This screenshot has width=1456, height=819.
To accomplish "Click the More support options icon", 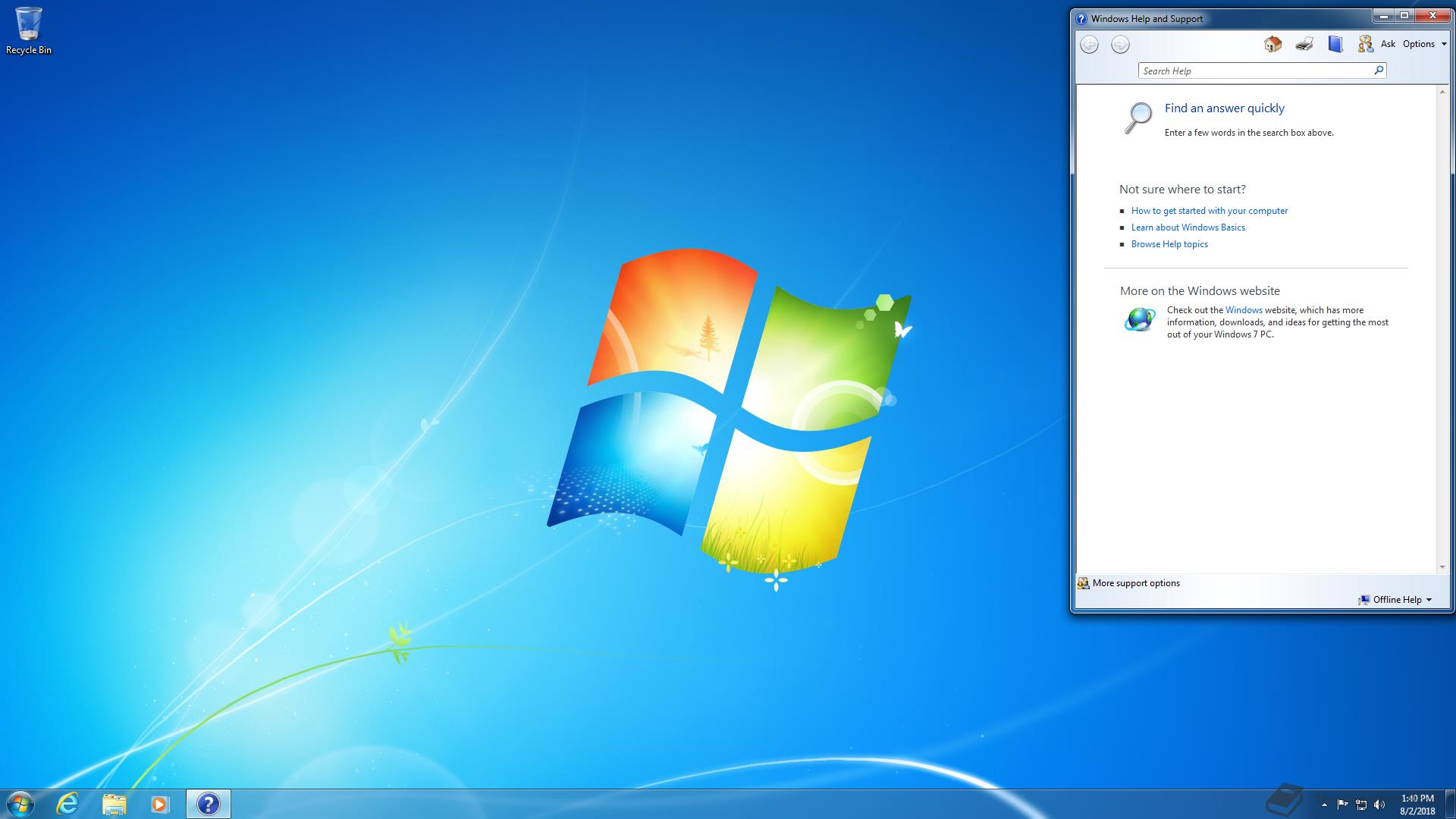I will point(1084,583).
